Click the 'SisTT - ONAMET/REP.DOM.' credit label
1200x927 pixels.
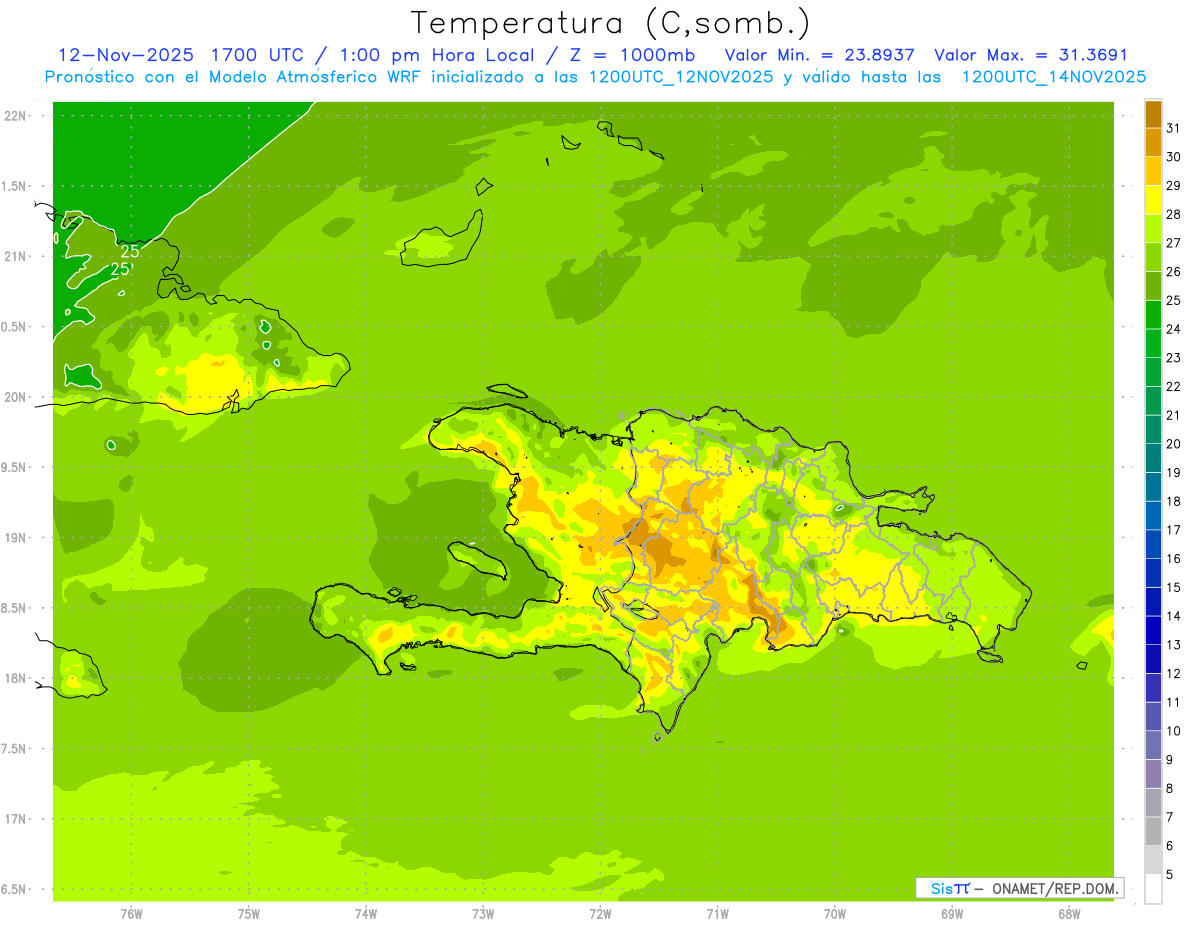[1020, 888]
